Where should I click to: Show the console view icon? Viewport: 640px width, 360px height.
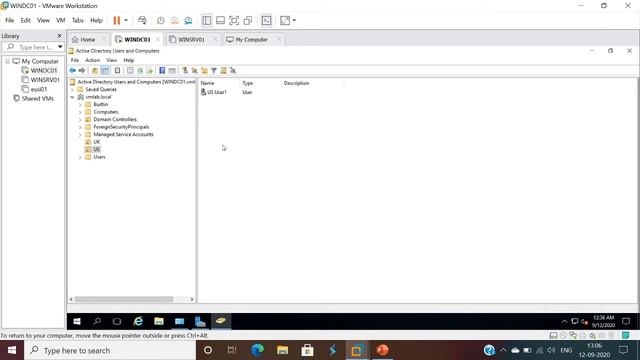(x=267, y=20)
